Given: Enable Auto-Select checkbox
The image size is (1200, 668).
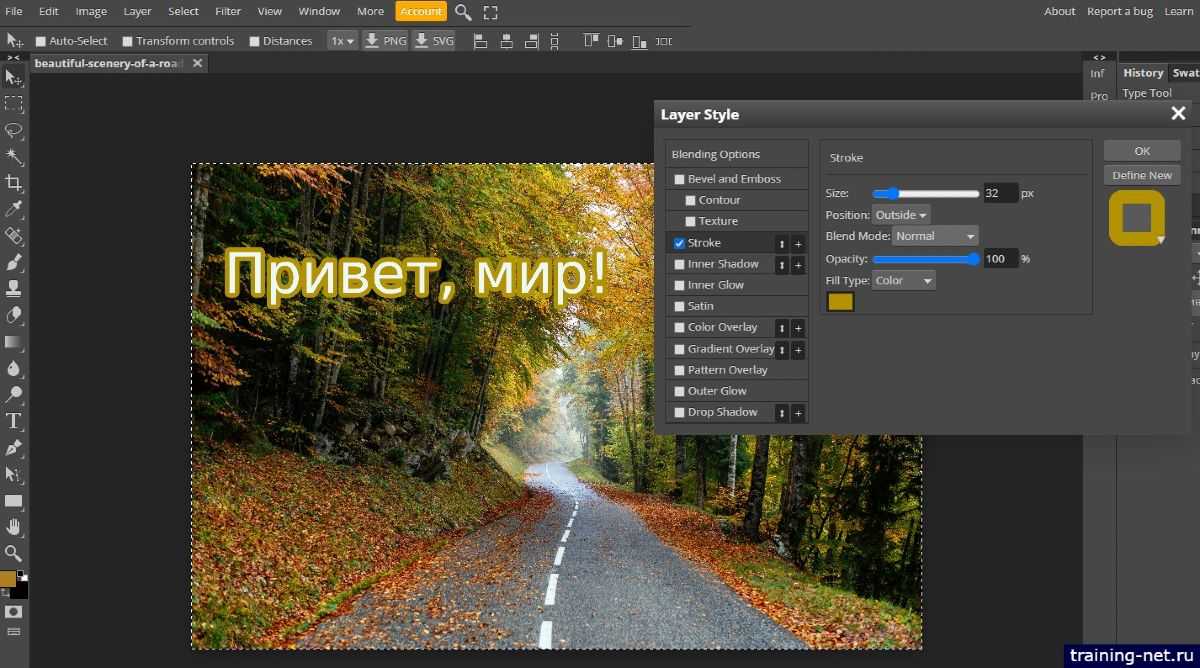Looking at the screenshot, I should coord(41,41).
